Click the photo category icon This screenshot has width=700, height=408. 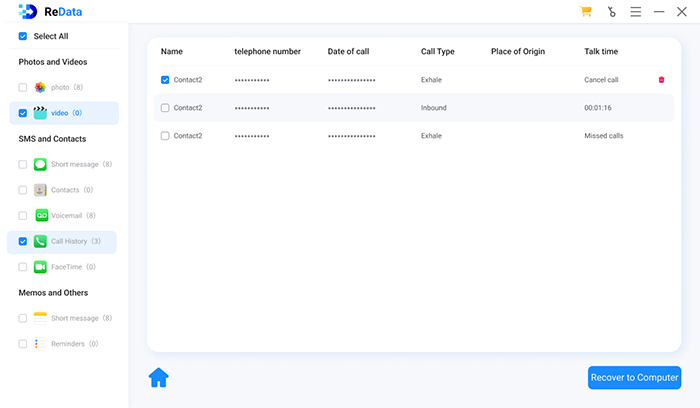40,88
